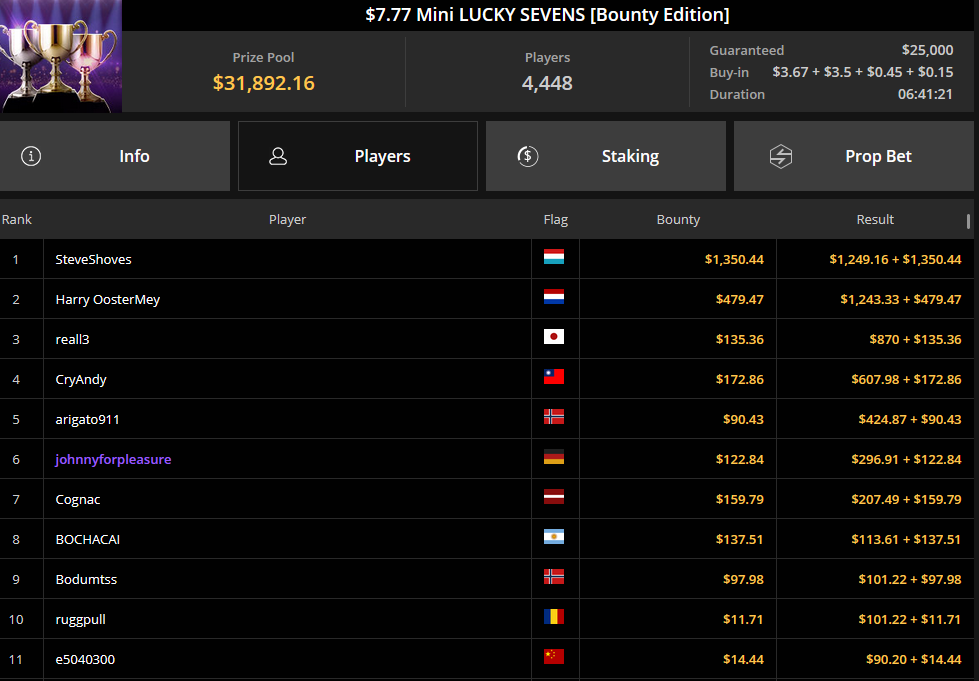Open the Prop Bet tab
This screenshot has width=979, height=681.
pos(854,156)
